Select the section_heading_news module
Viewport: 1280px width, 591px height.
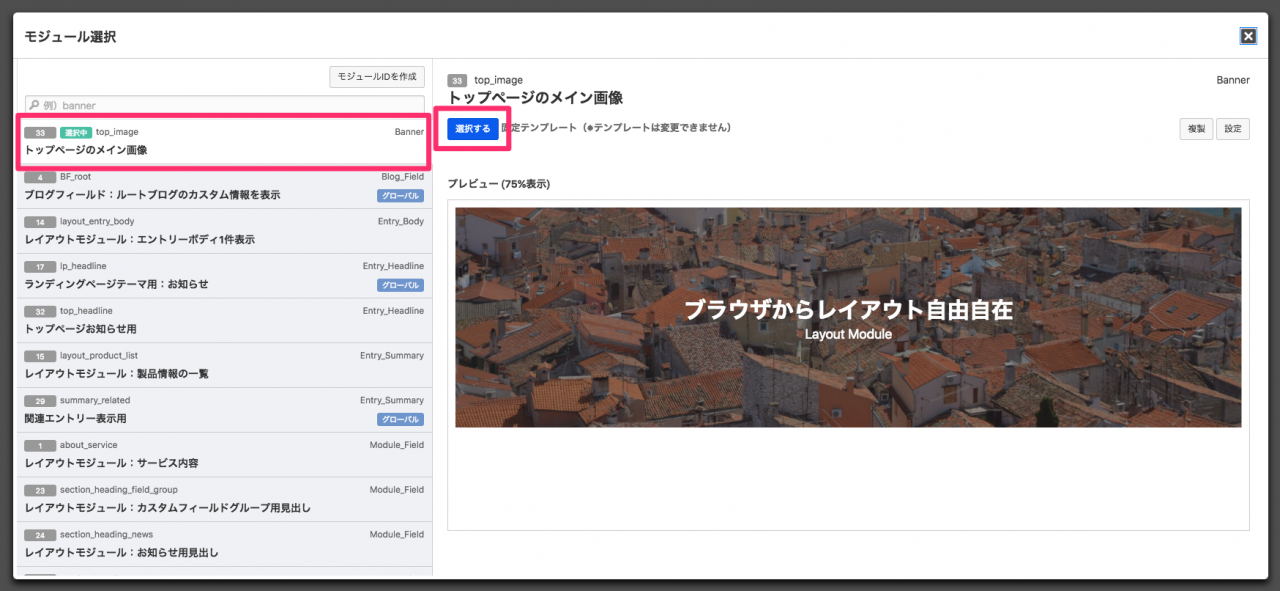coord(224,544)
